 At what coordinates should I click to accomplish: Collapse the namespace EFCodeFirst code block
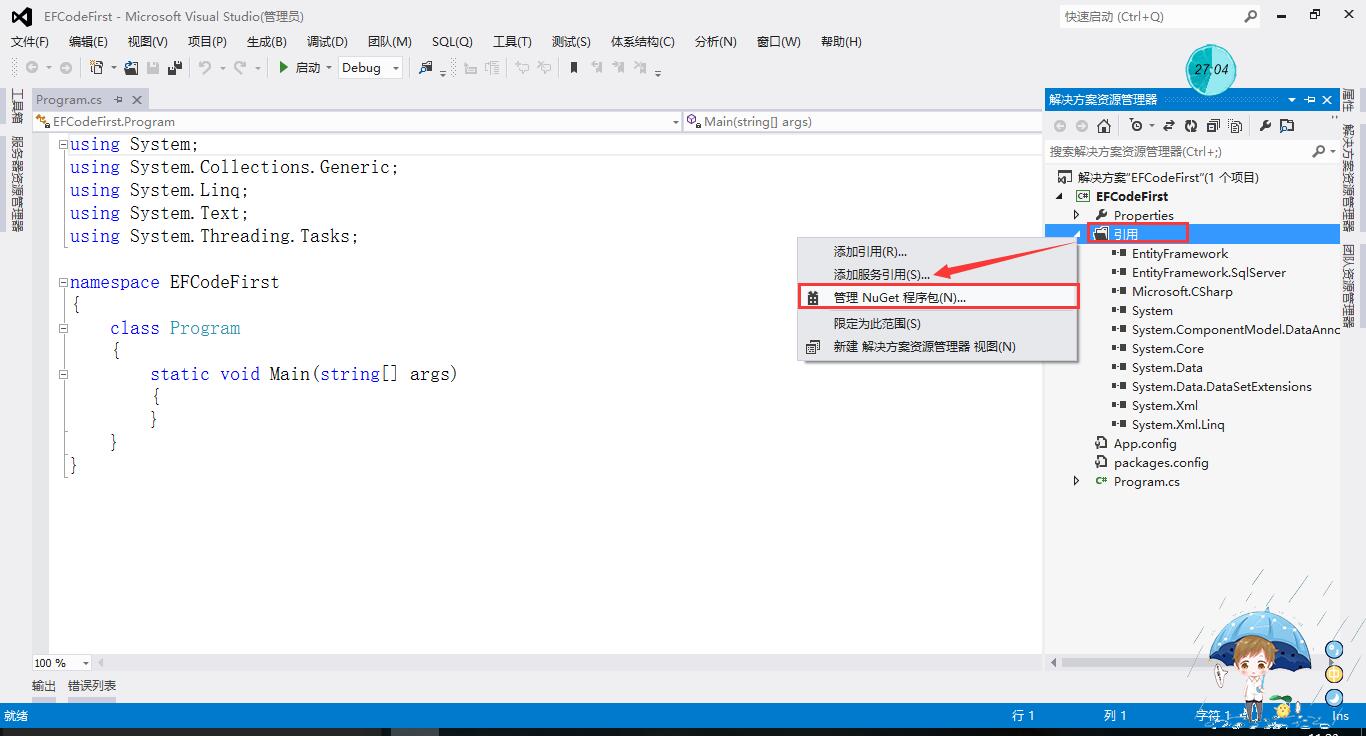click(63, 282)
